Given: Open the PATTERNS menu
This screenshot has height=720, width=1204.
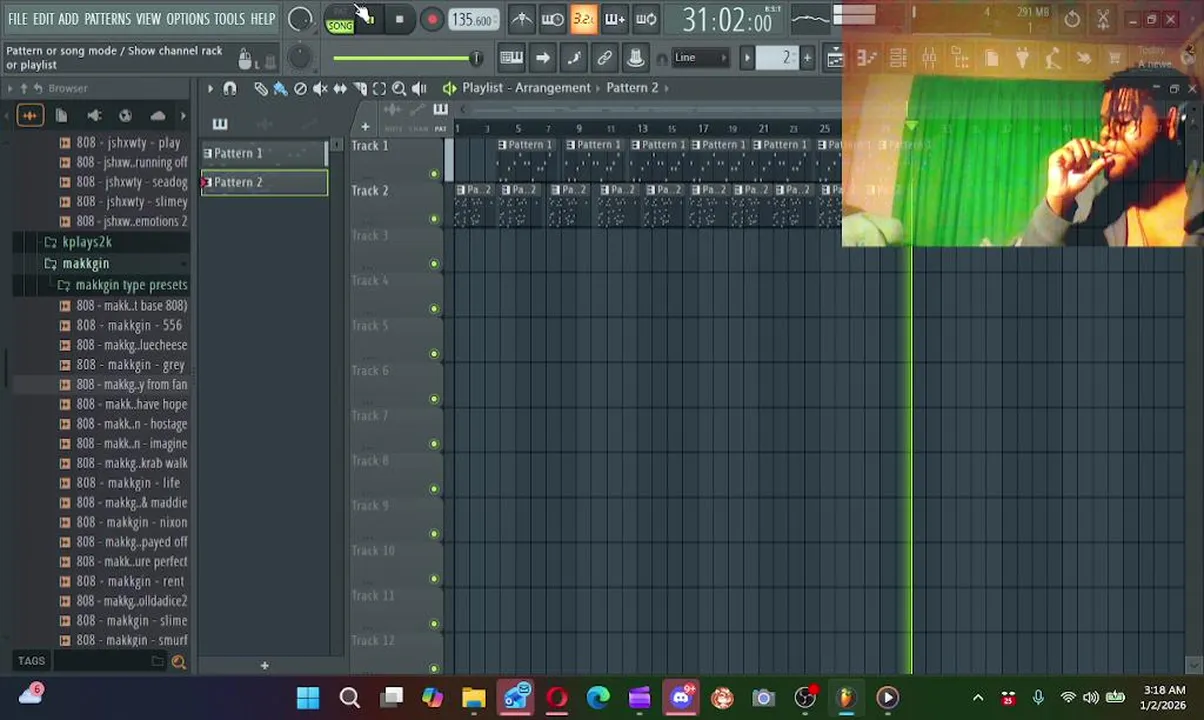Looking at the screenshot, I should pos(107,19).
